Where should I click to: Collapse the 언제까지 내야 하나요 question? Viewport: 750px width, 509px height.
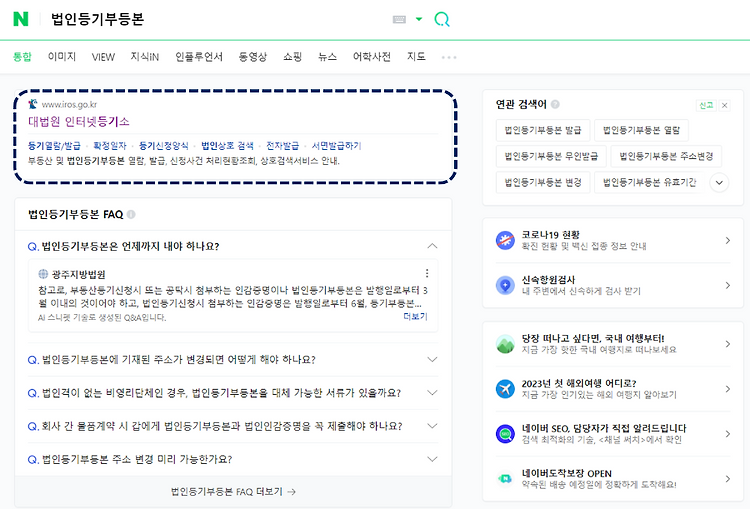tap(432, 246)
